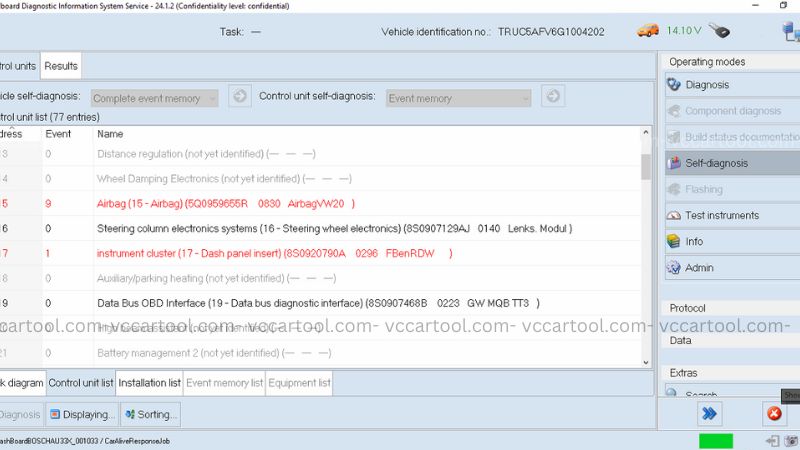Select Self-diagnosis mode
The image size is (800, 450).
732,163
